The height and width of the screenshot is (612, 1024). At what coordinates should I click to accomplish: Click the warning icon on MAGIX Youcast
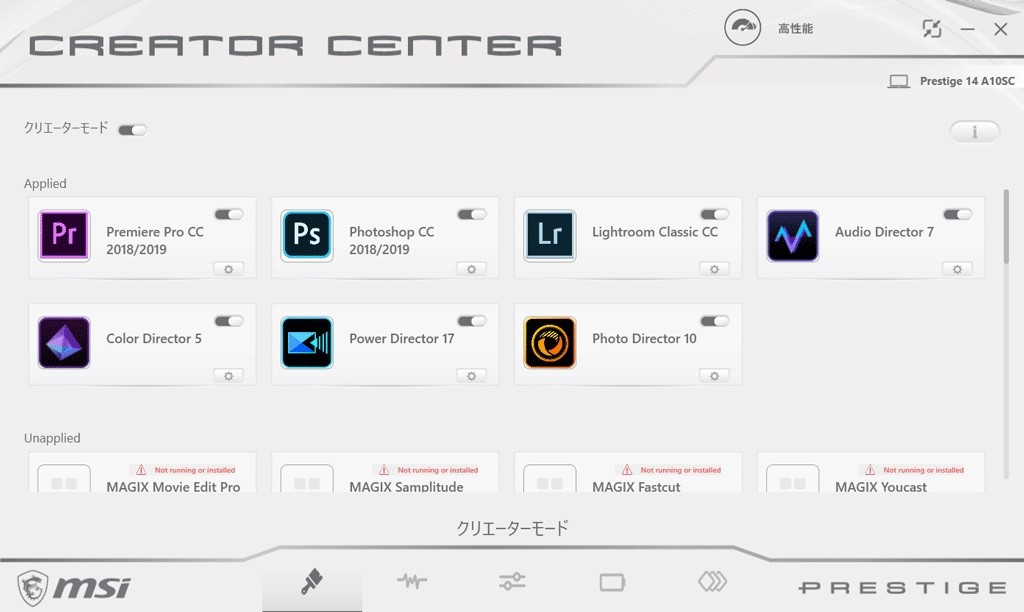click(x=870, y=470)
